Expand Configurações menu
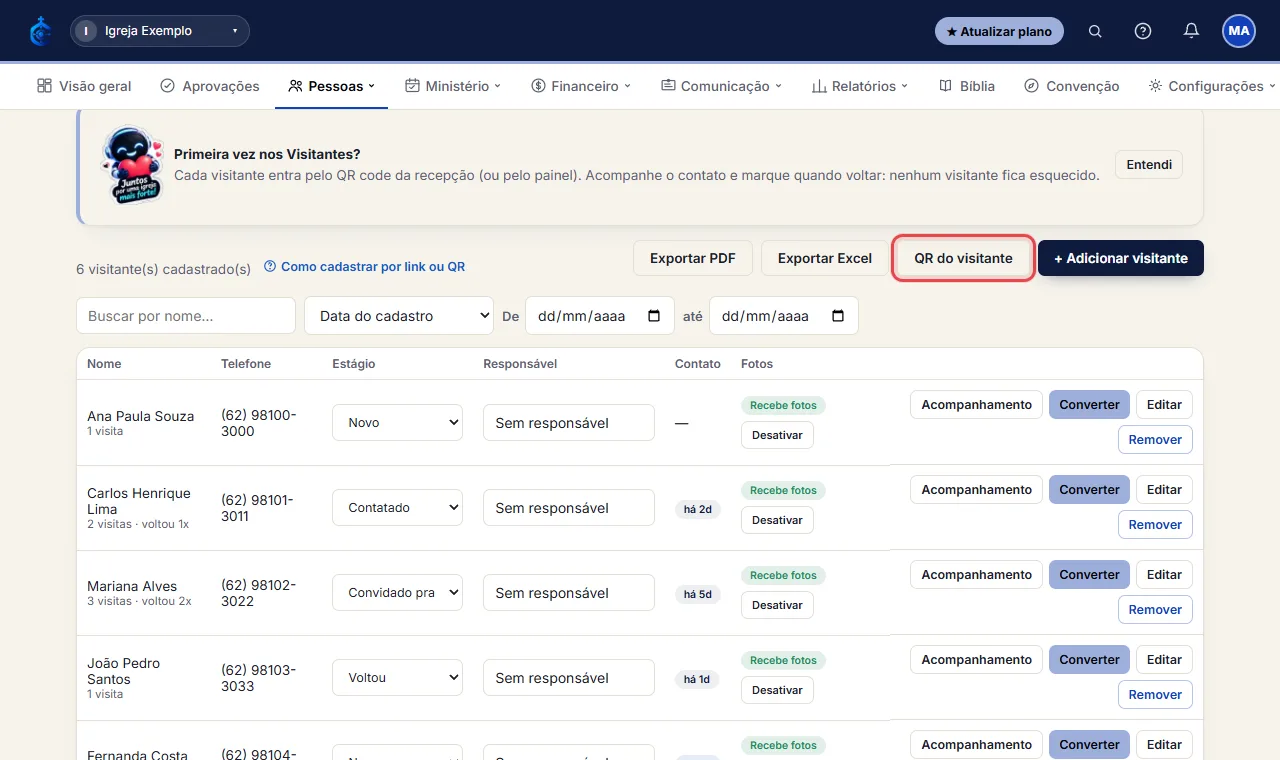The width and height of the screenshot is (1280, 760). pyautogui.click(x=1212, y=86)
